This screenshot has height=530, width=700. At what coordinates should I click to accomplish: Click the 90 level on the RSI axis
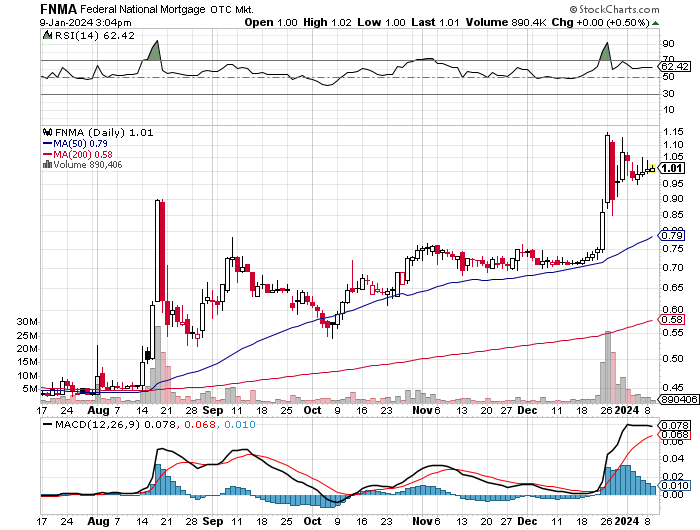[668, 44]
